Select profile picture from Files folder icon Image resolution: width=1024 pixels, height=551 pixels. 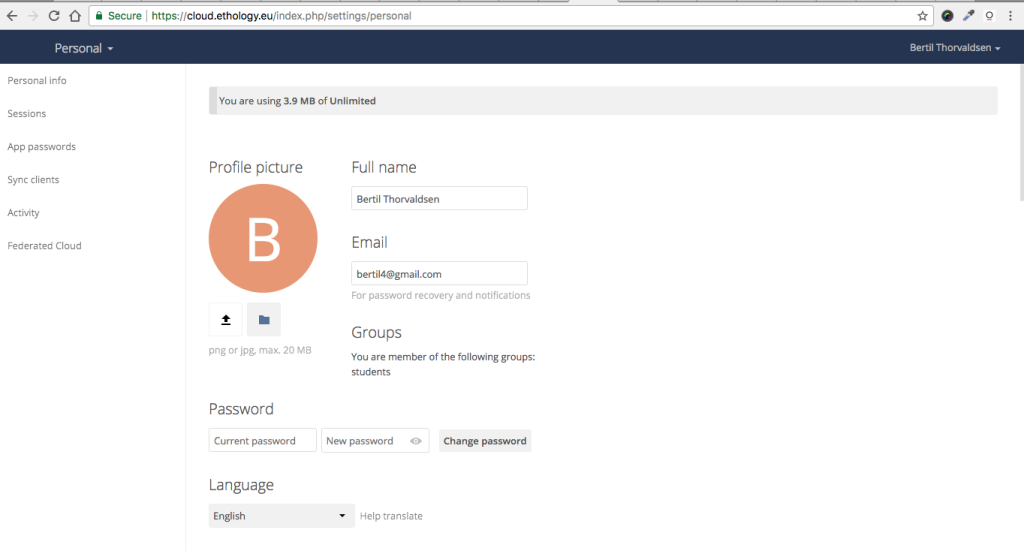click(x=264, y=319)
